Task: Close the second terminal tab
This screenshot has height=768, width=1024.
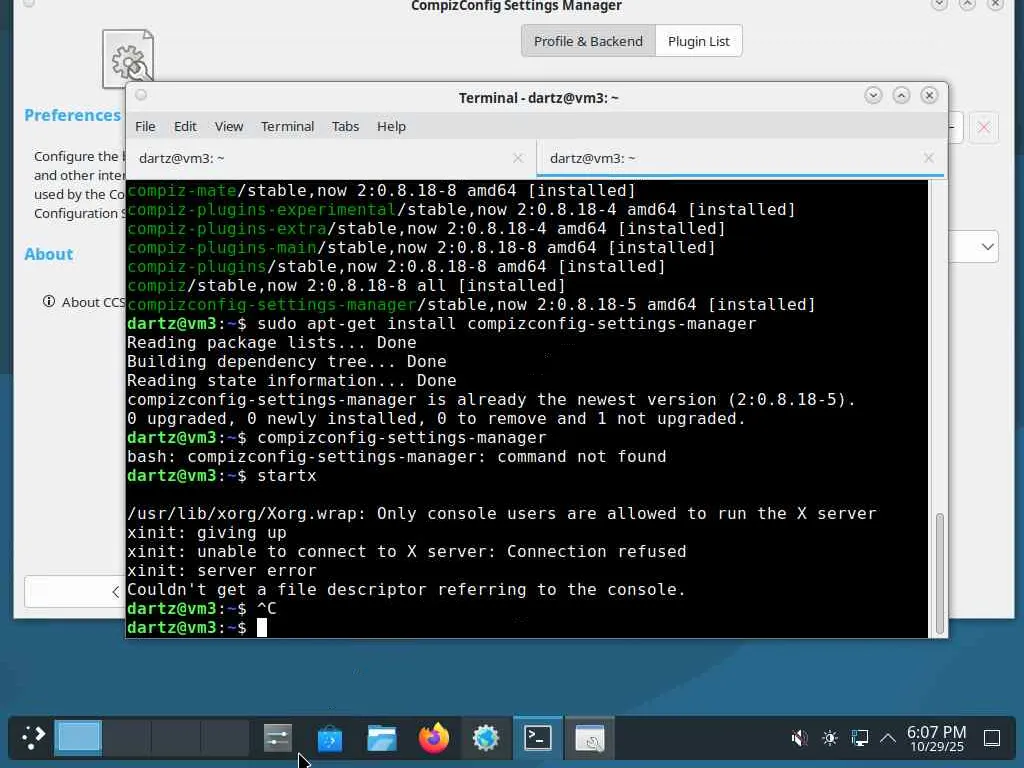Action: (x=928, y=158)
